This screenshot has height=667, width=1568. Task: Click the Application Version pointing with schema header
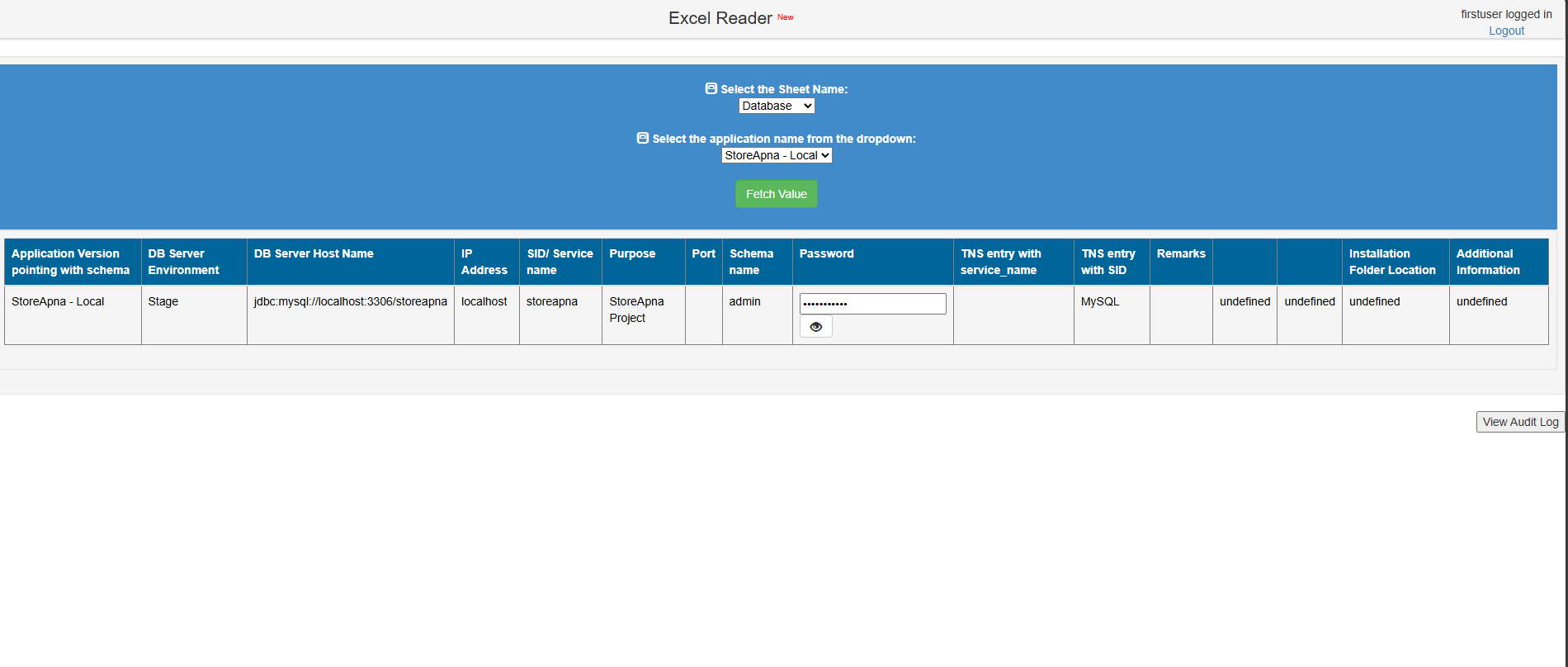point(71,262)
